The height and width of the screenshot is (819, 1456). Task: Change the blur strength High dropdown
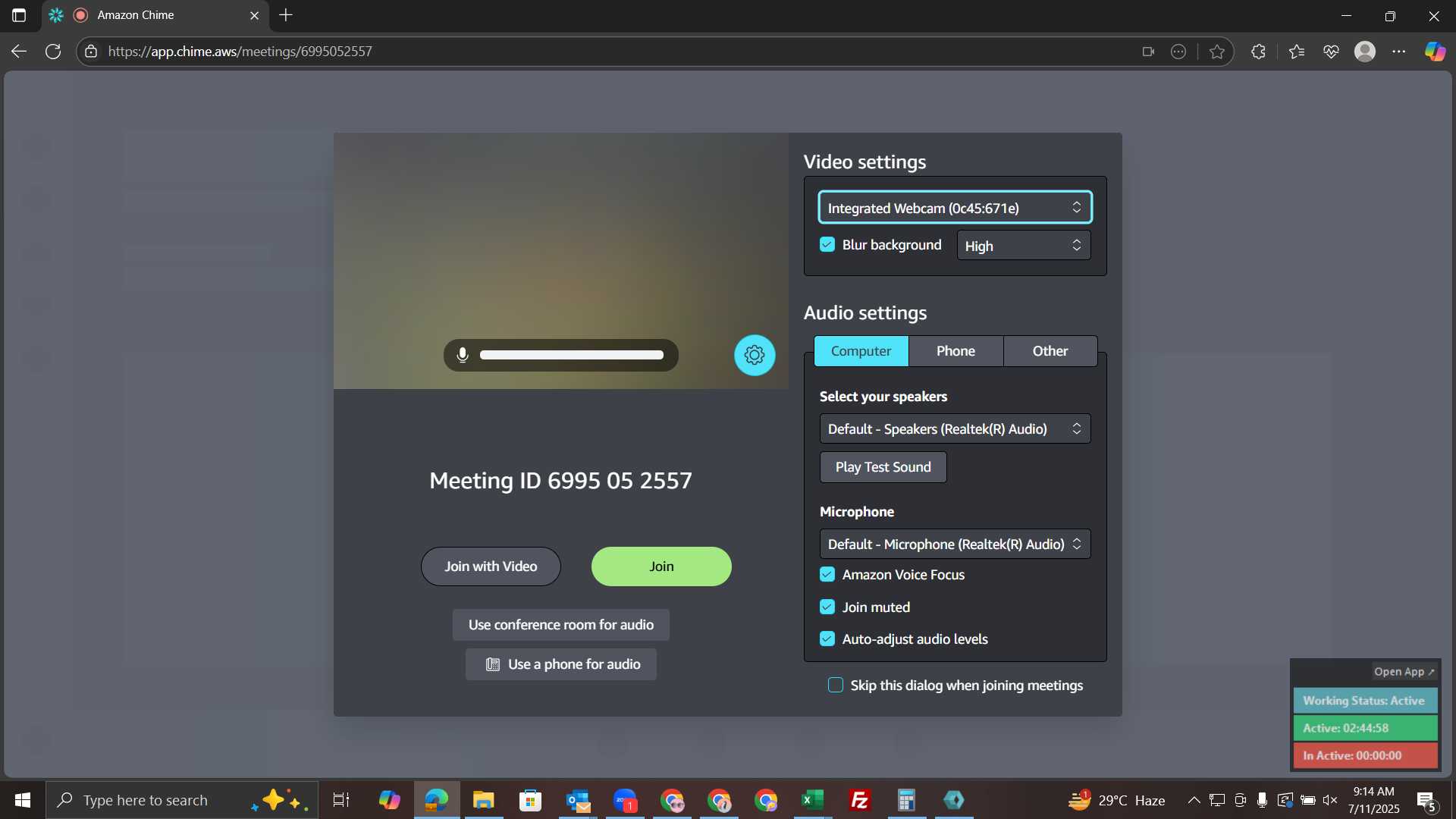(x=1024, y=246)
